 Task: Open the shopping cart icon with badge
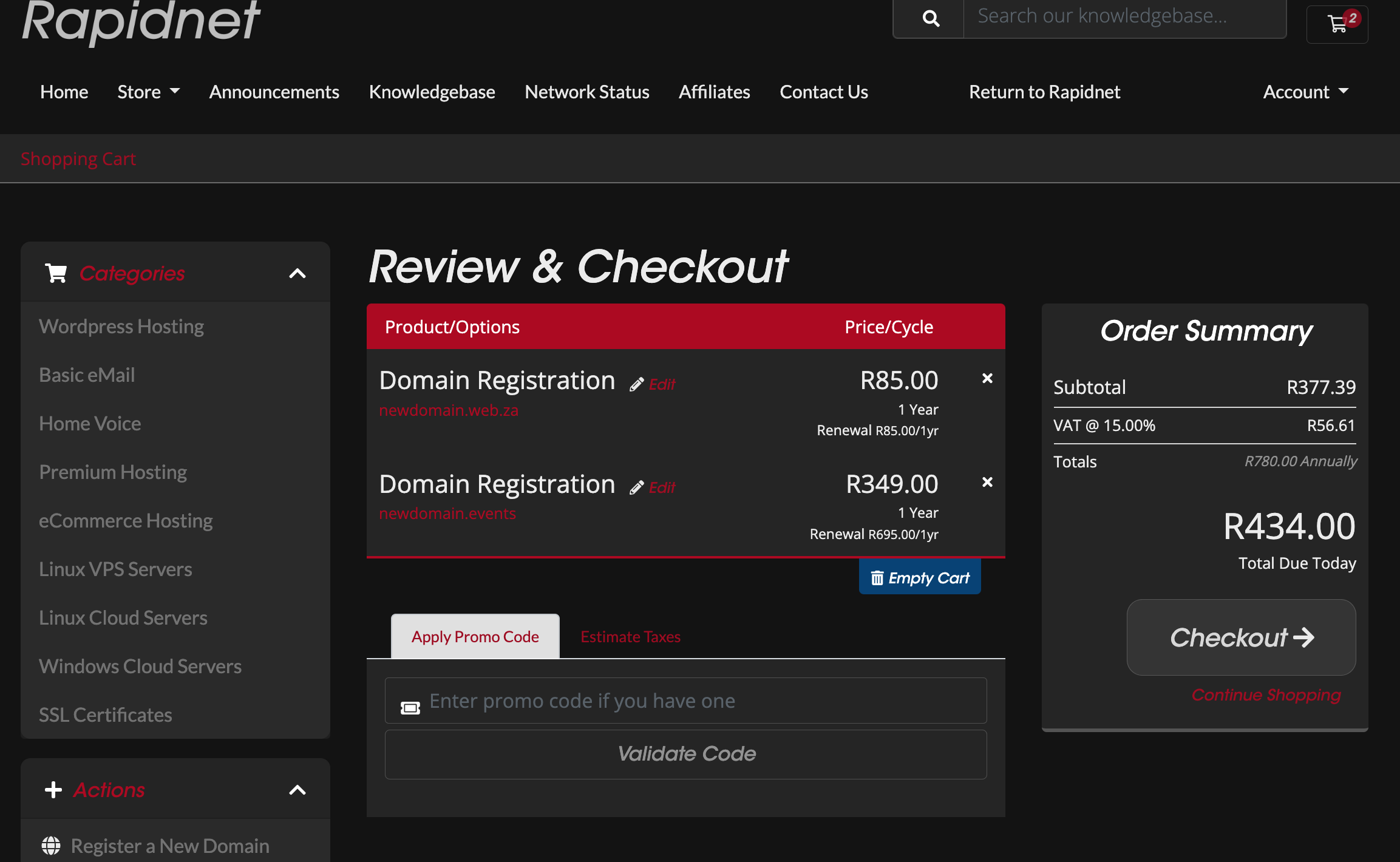pyautogui.click(x=1337, y=24)
